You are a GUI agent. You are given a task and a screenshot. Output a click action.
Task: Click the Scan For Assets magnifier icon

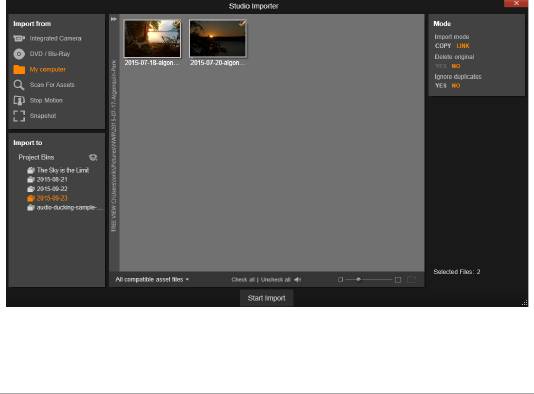point(19,85)
